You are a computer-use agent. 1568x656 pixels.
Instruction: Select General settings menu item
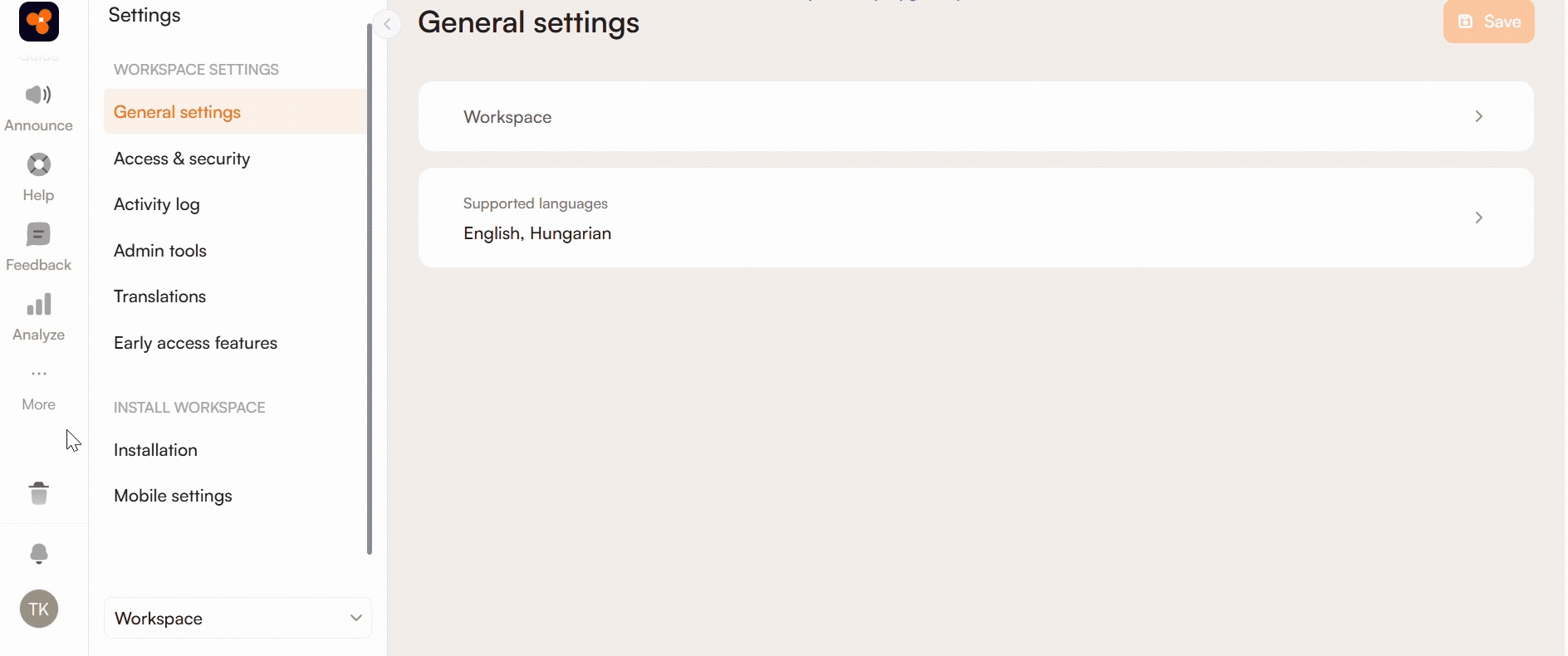177,112
